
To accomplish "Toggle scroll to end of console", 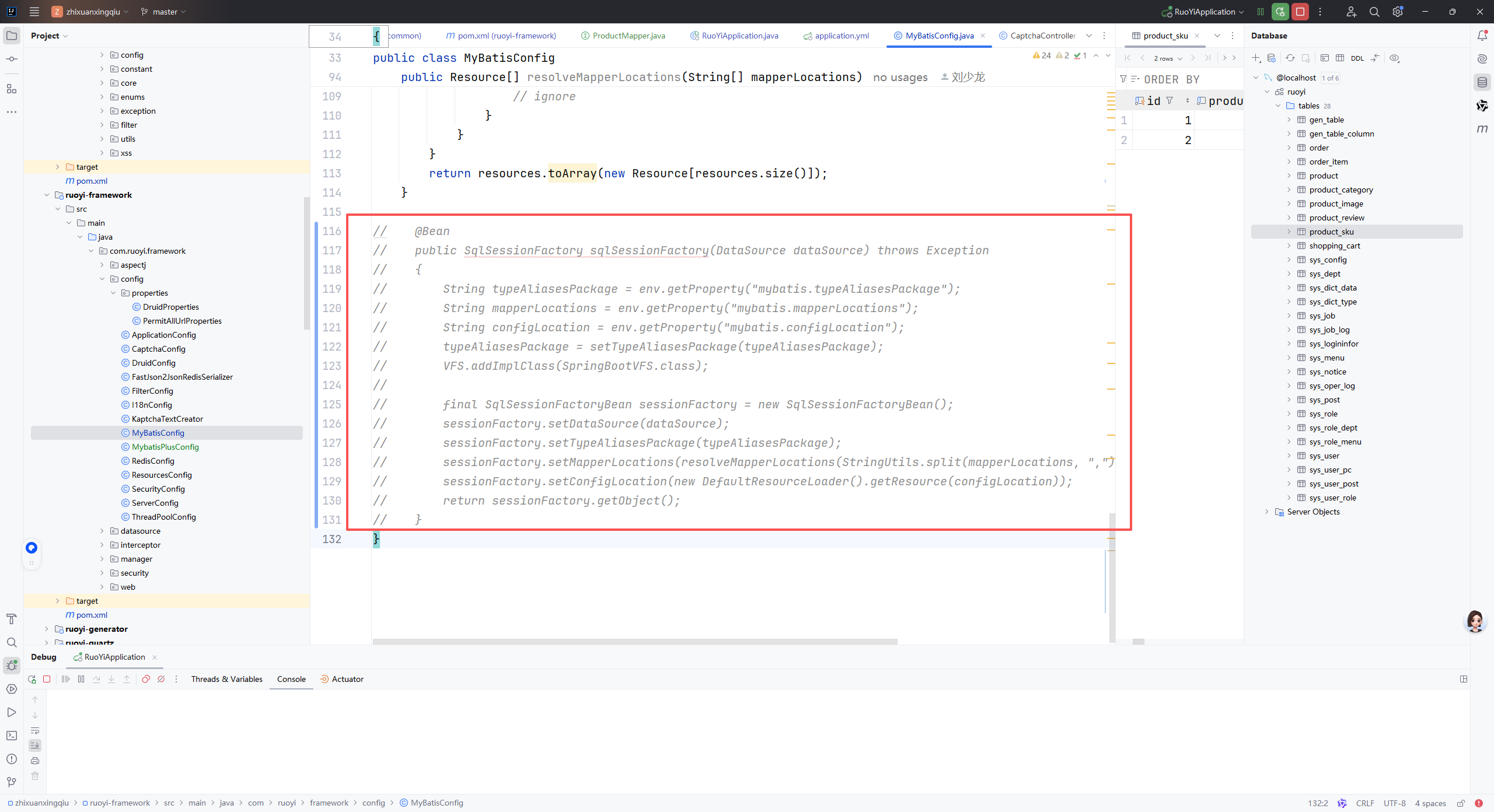I will point(35,745).
